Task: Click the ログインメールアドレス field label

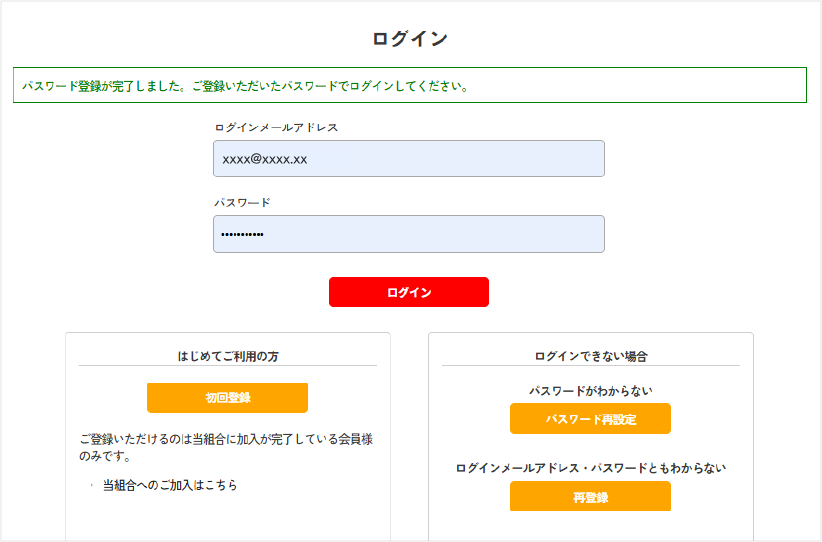Action: point(276,128)
